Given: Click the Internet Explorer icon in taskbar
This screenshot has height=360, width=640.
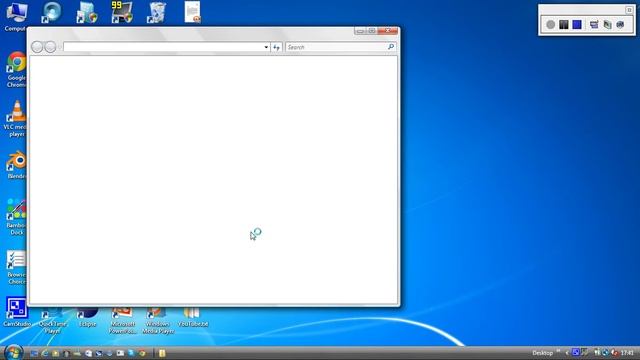Looking at the screenshot, I should (x=45, y=353).
